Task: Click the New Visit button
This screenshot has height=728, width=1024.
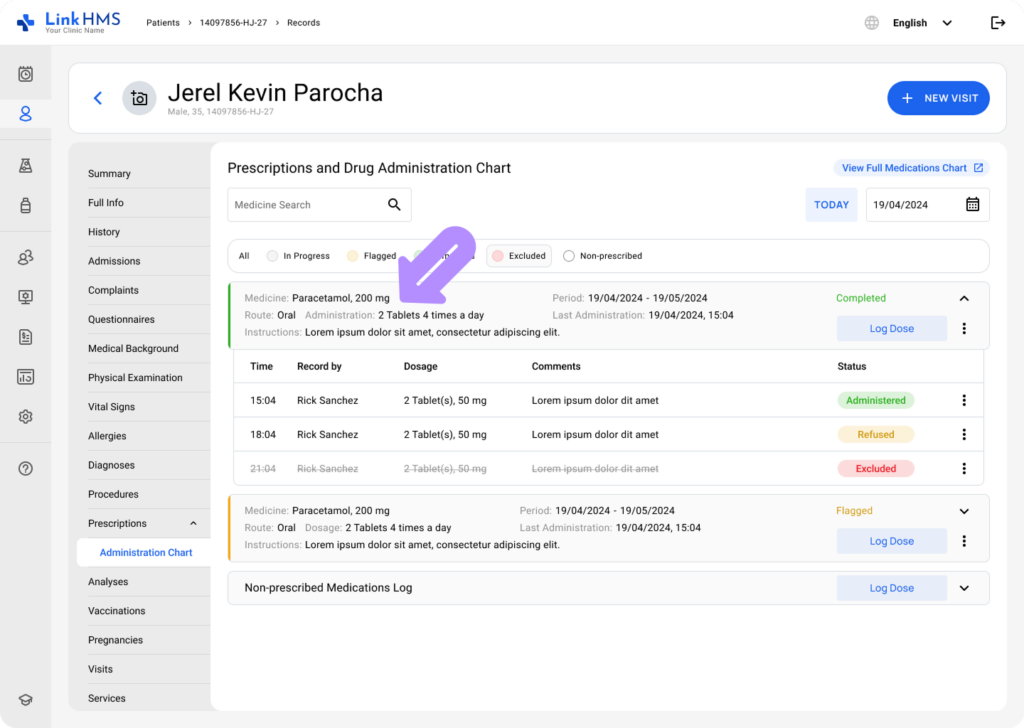Action: [938, 98]
